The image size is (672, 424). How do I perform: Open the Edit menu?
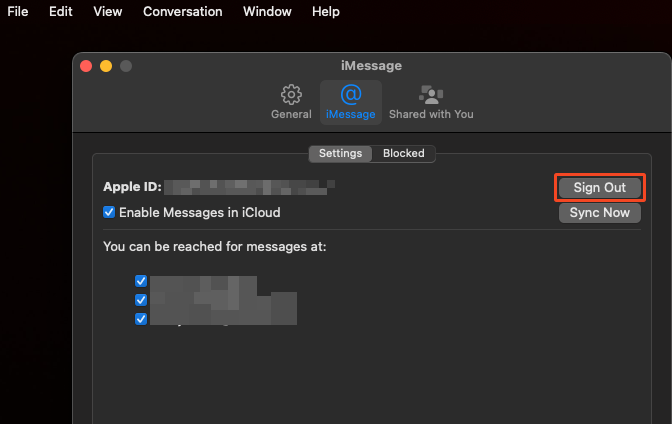(60, 12)
